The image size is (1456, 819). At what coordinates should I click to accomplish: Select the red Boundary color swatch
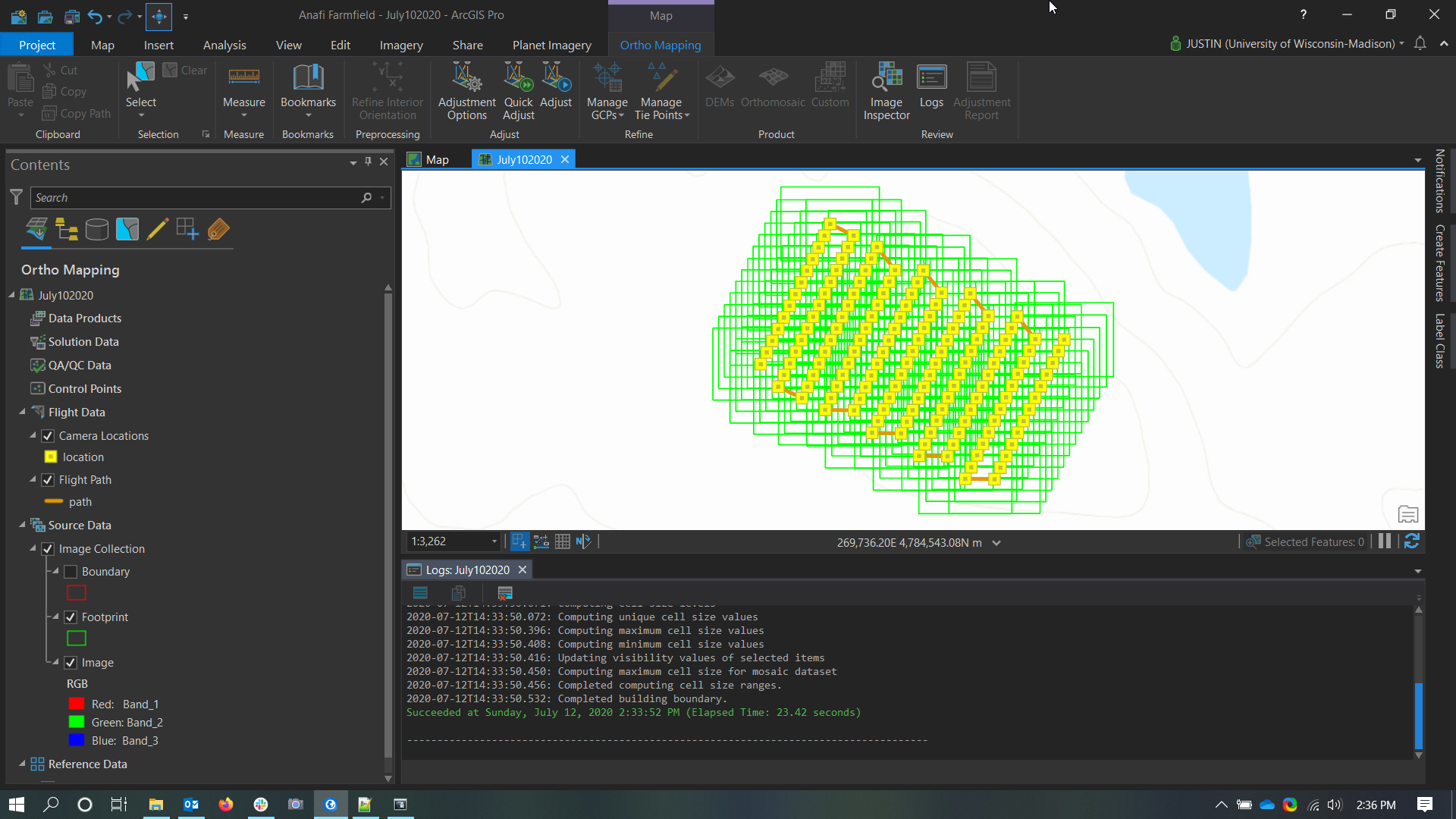tap(76, 592)
